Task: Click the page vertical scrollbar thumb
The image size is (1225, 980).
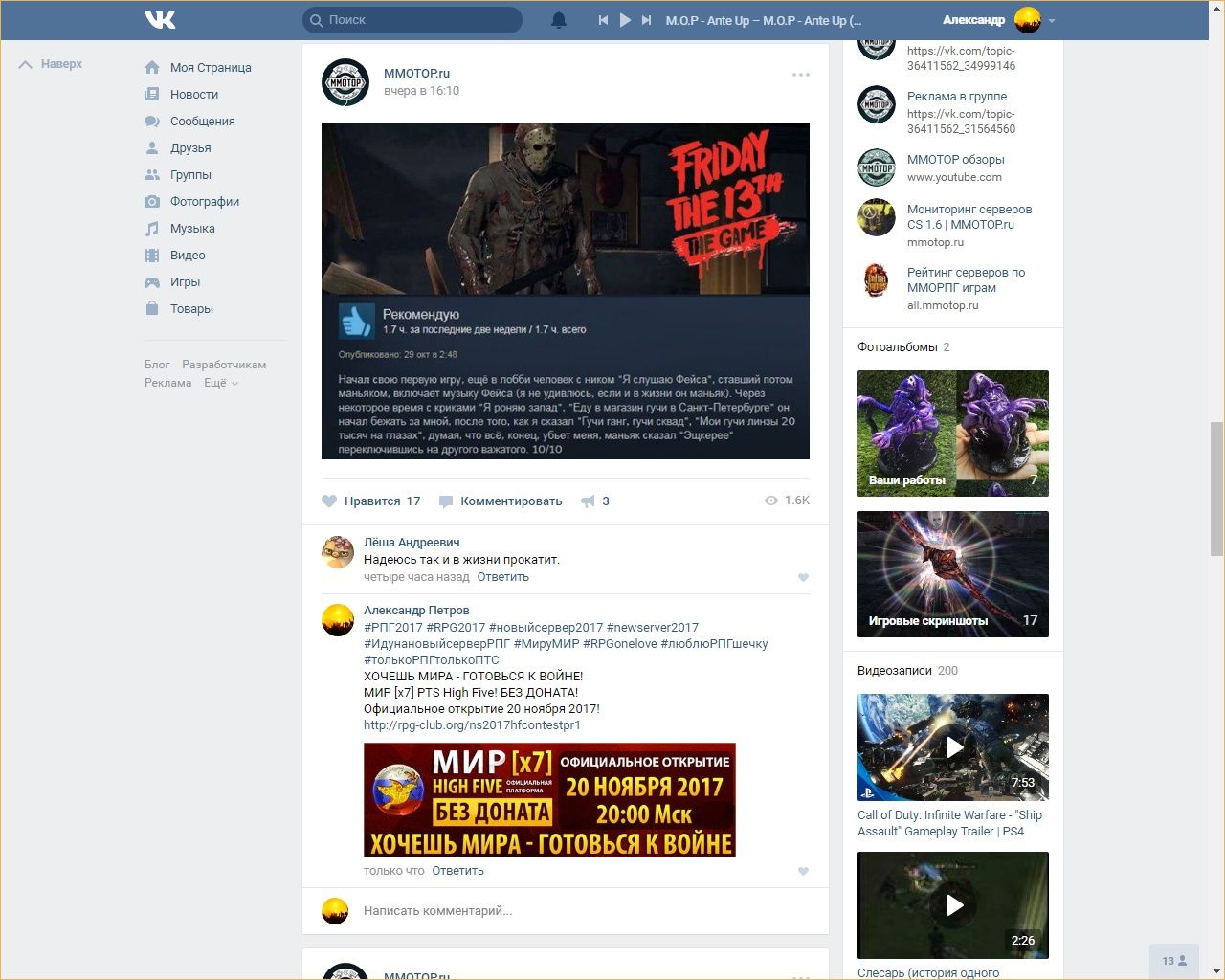Action: tap(1216, 488)
